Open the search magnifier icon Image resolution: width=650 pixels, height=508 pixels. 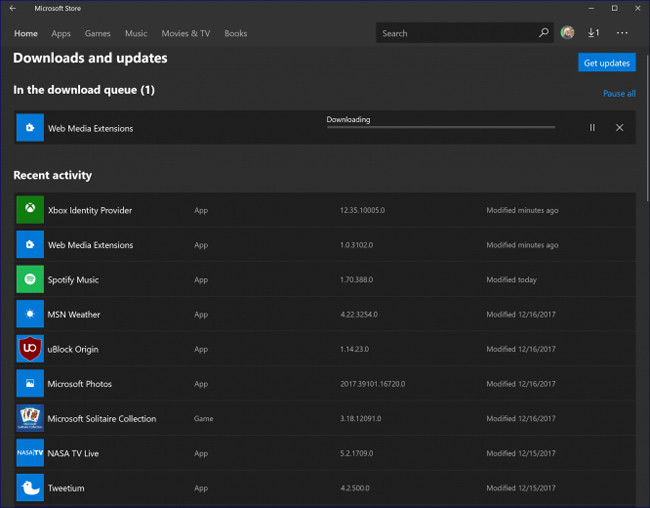tap(543, 33)
